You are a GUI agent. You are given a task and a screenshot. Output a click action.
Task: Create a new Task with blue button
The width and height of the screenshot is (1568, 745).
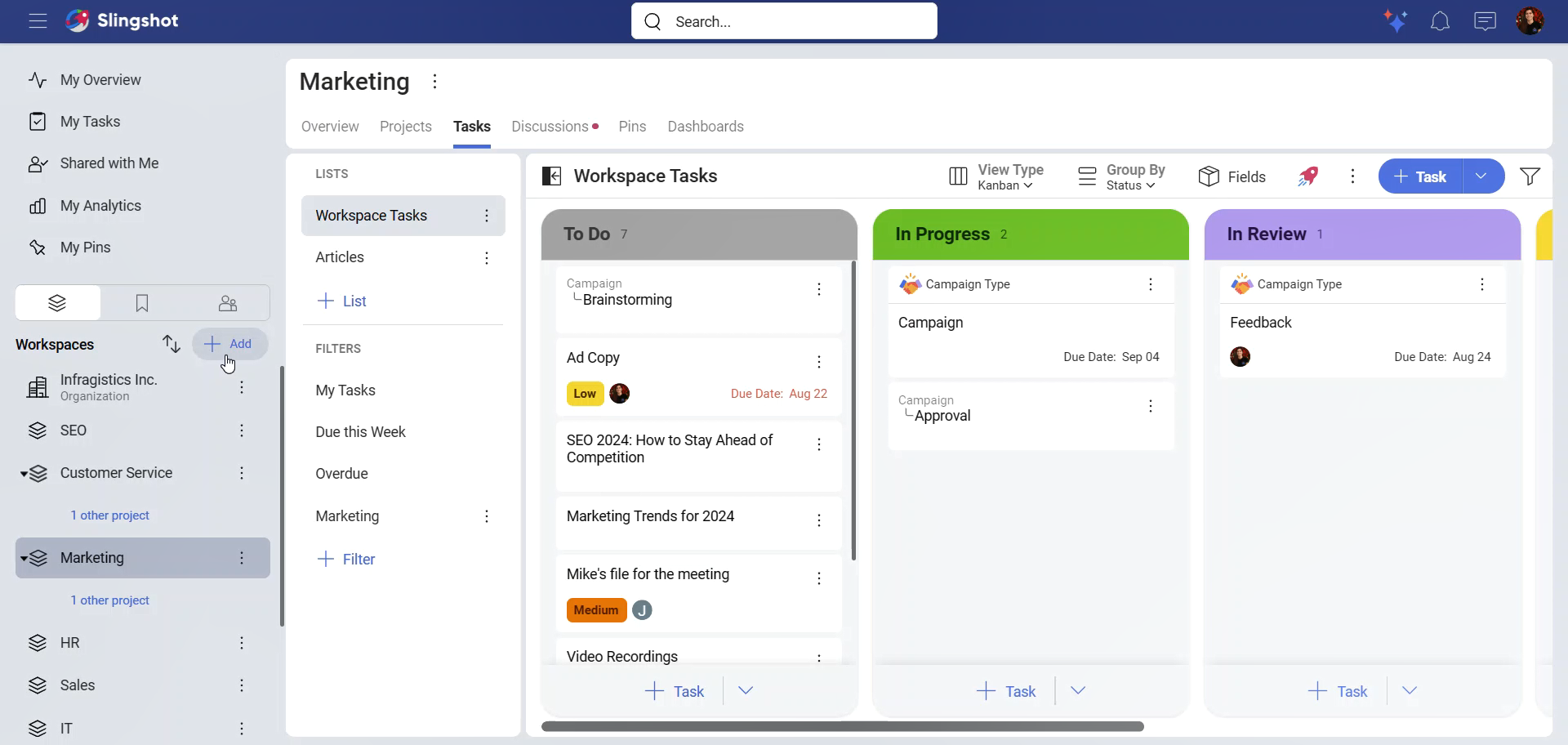tap(1420, 176)
